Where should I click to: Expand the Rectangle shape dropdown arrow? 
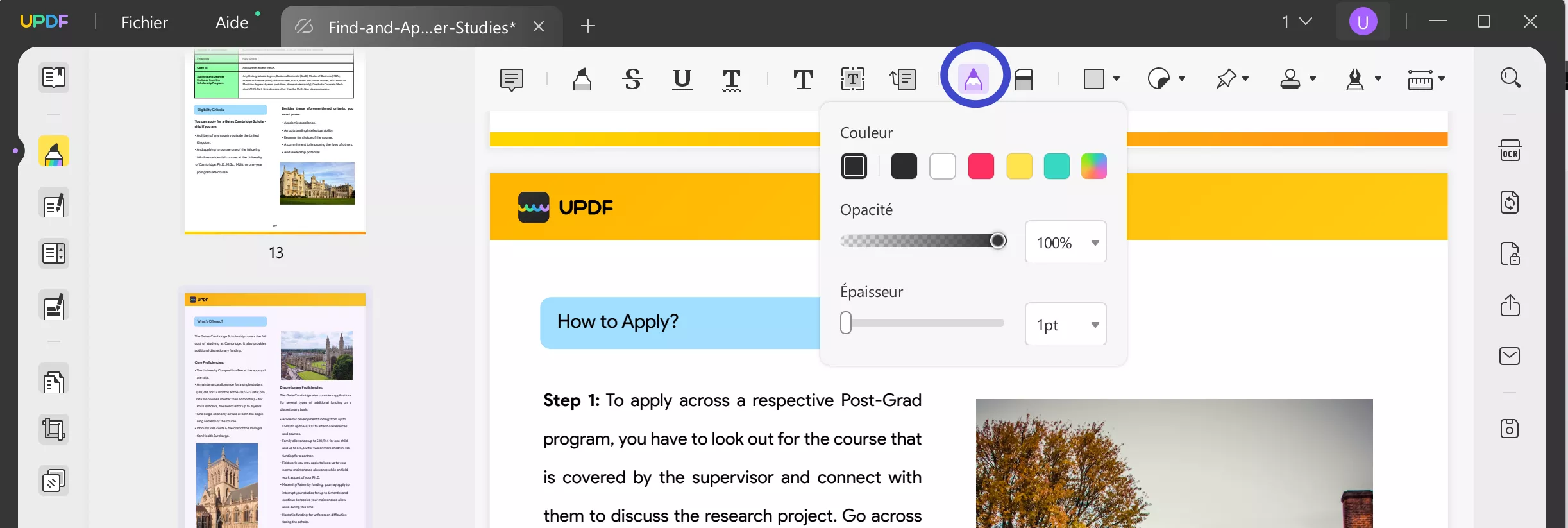tap(1117, 79)
